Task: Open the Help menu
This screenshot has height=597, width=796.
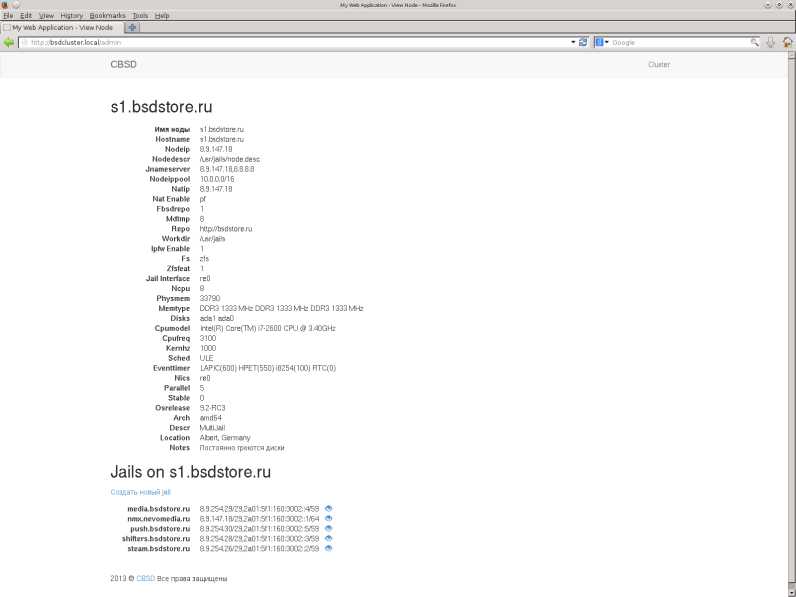Action: (x=162, y=16)
